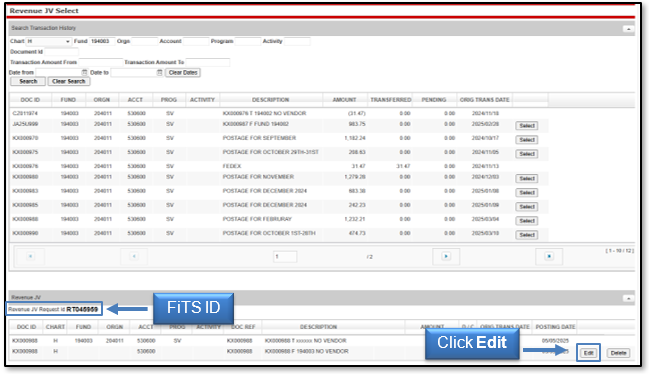649x374 pixels.
Task: Click the Date to text box
Action: click(134, 72)
